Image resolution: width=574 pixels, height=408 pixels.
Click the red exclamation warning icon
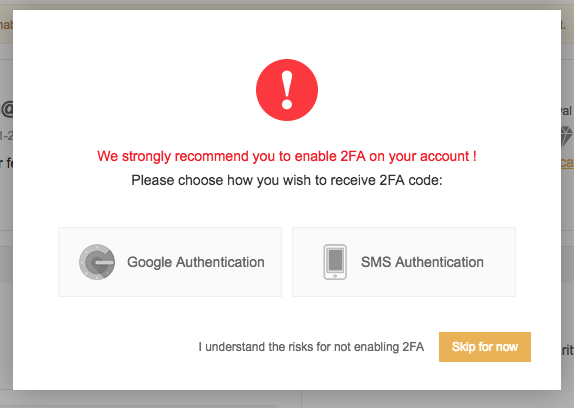tap(287, 90)
